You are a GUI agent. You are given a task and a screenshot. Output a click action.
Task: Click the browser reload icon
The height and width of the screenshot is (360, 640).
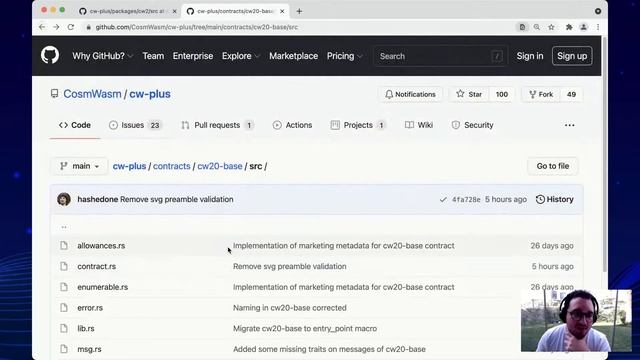coord(71,27)
